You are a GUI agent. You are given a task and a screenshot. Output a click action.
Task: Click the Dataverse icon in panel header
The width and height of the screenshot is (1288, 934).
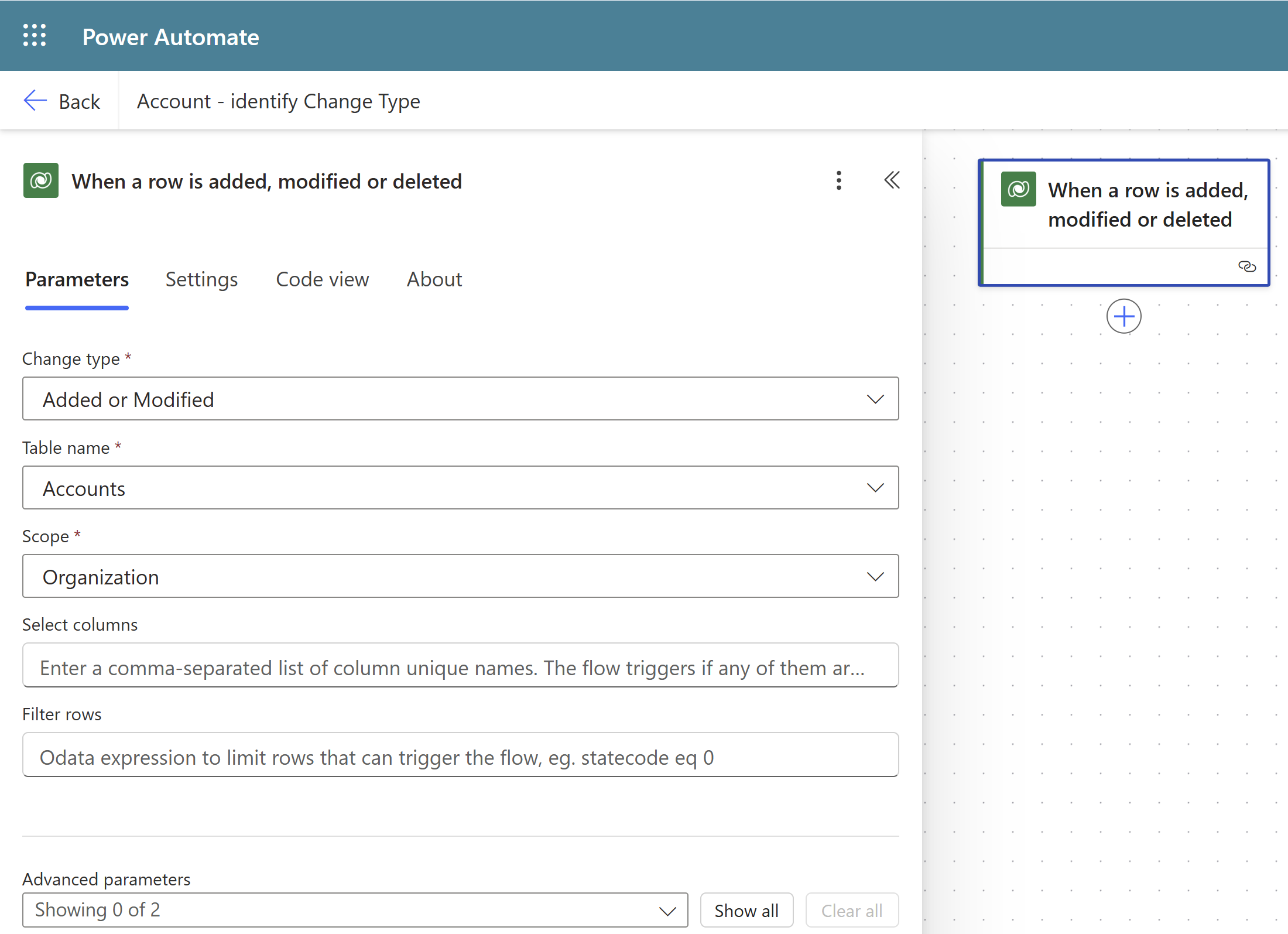(41, 180)
